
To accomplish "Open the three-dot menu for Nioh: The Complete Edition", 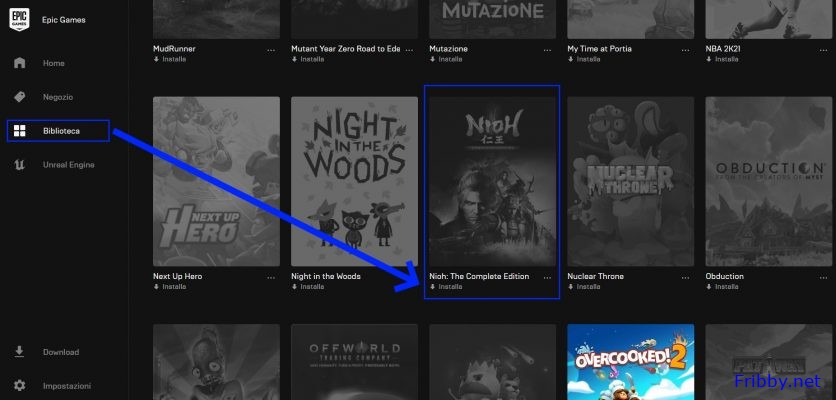I will pyautogui.click(x=547, y=277).
